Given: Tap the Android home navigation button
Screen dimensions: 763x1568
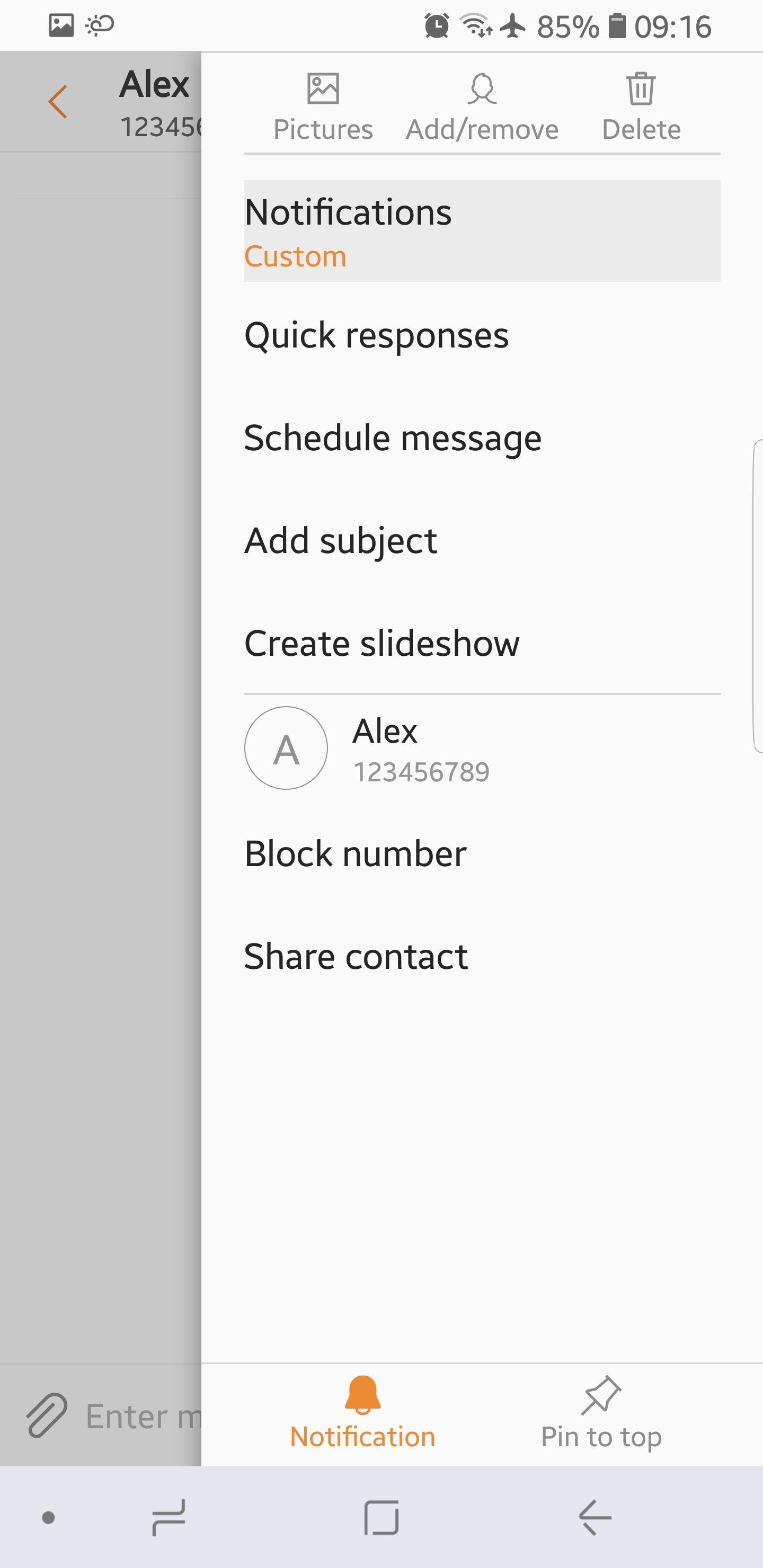Looking at the screenshot, I should tap(381, 1518).
